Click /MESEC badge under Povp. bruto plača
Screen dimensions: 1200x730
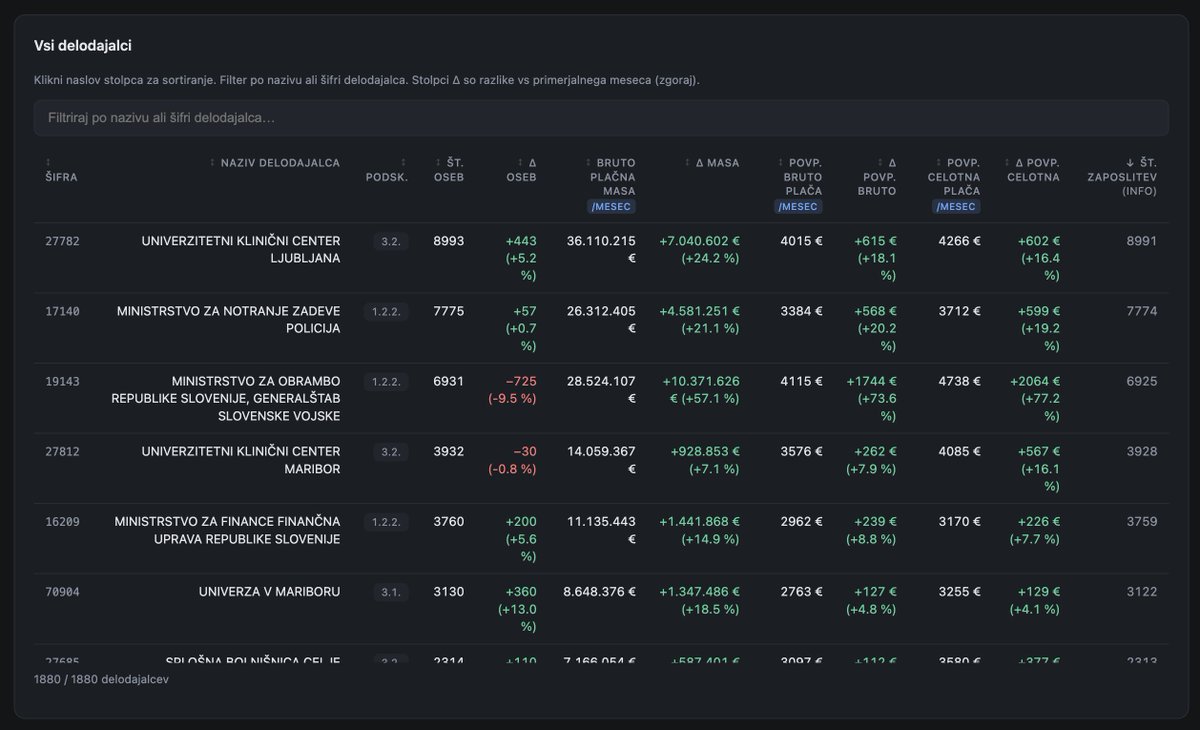(x=798, y=207)
